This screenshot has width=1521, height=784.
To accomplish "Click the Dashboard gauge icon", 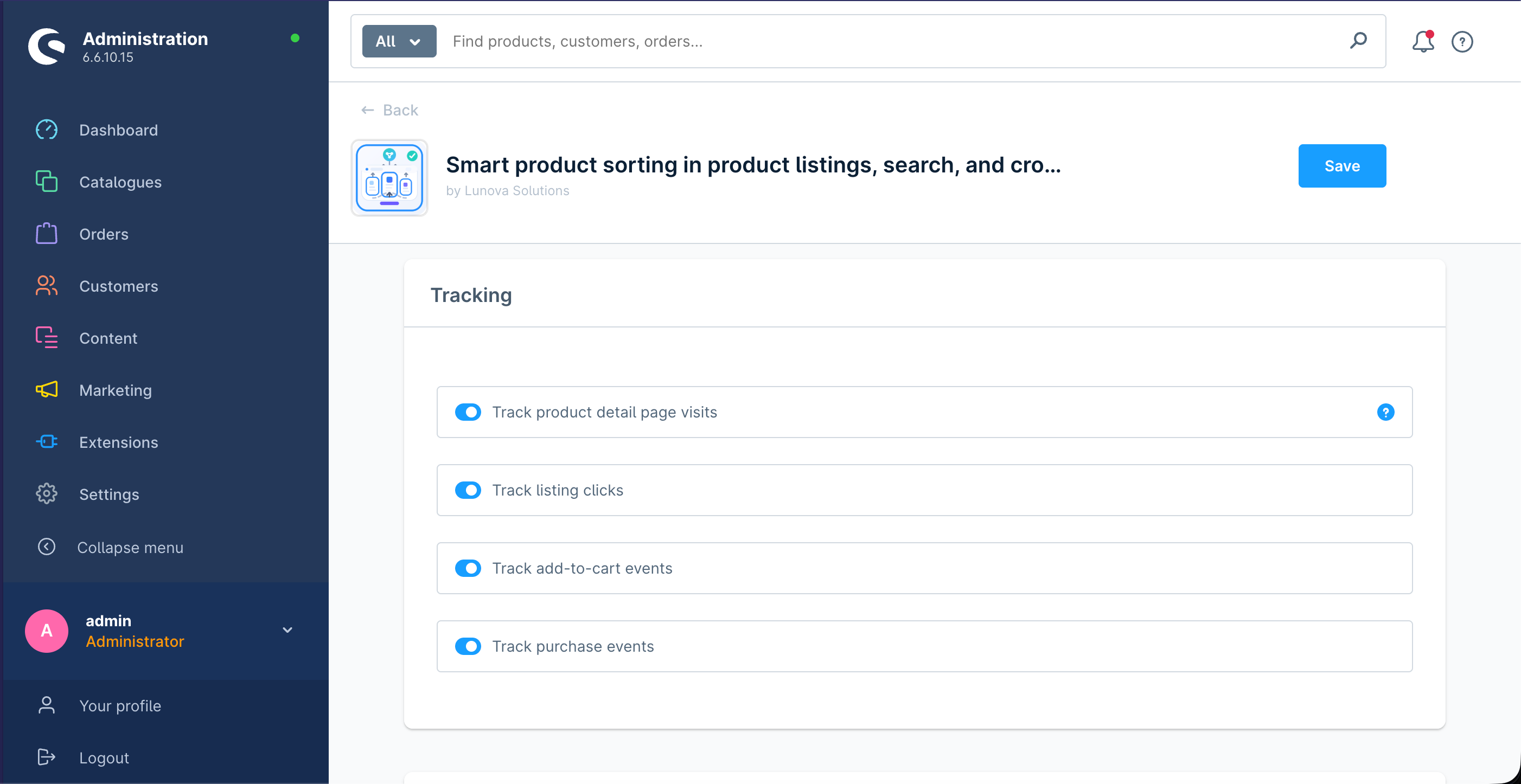I will point(46,130).
